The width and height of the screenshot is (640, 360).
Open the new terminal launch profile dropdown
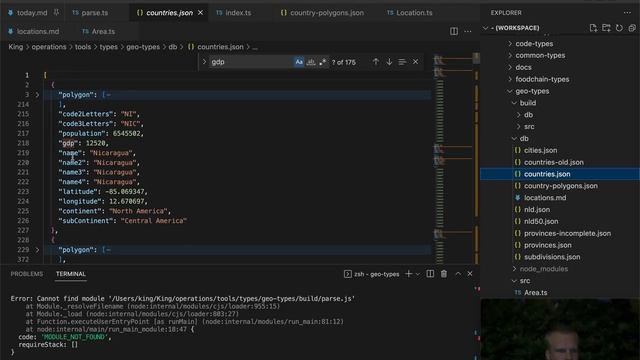(418, 274)
